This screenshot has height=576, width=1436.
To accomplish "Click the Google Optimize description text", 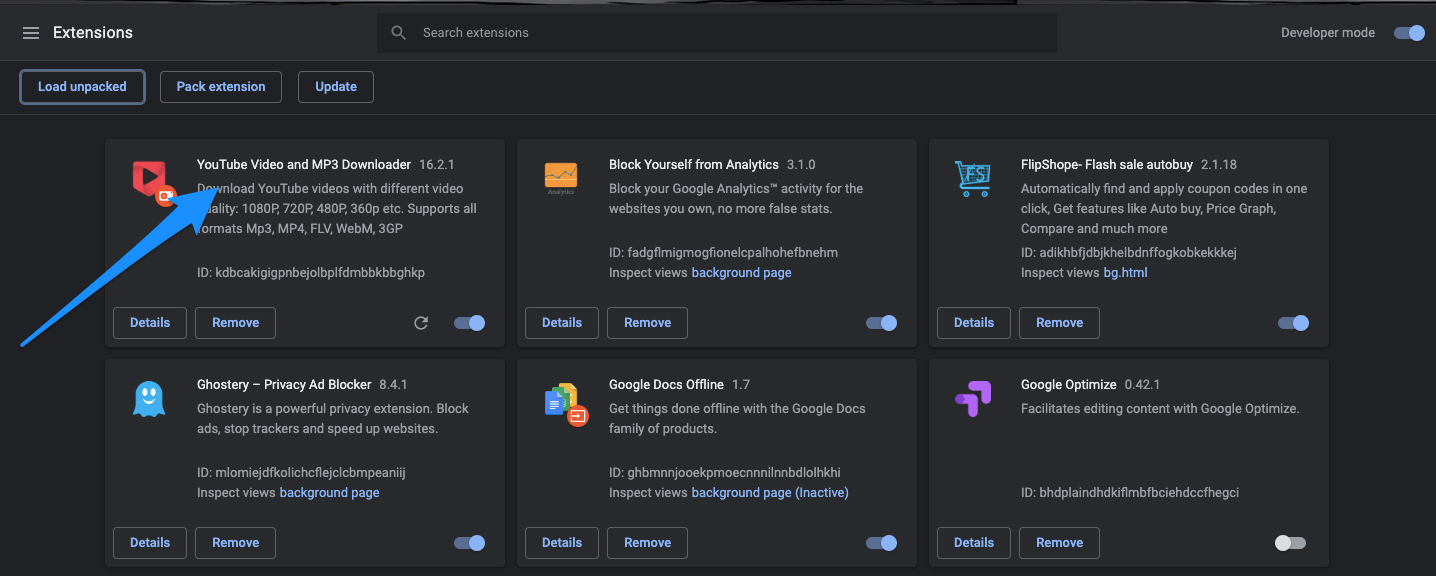I will (1160, 409).
